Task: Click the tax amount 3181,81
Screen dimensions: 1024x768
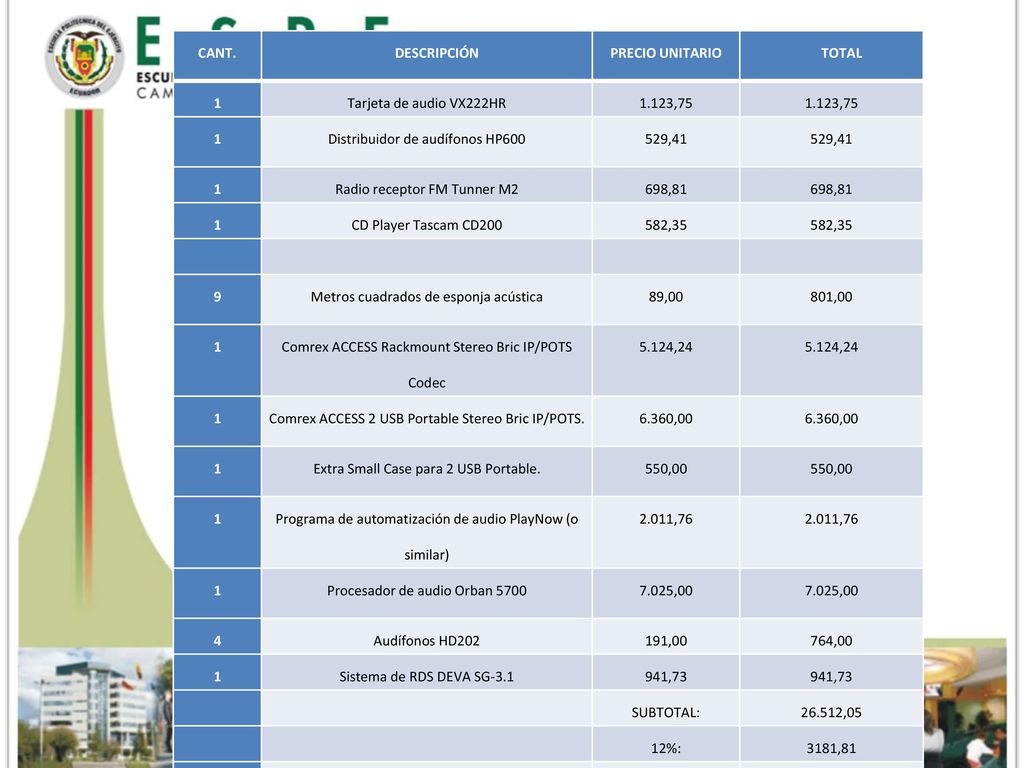Action: (831, 748)
